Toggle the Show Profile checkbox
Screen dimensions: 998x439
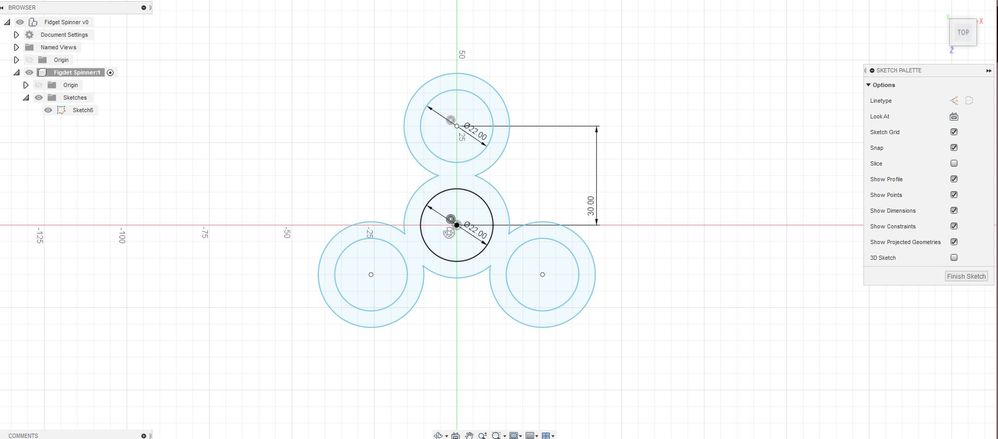[953, 179]
